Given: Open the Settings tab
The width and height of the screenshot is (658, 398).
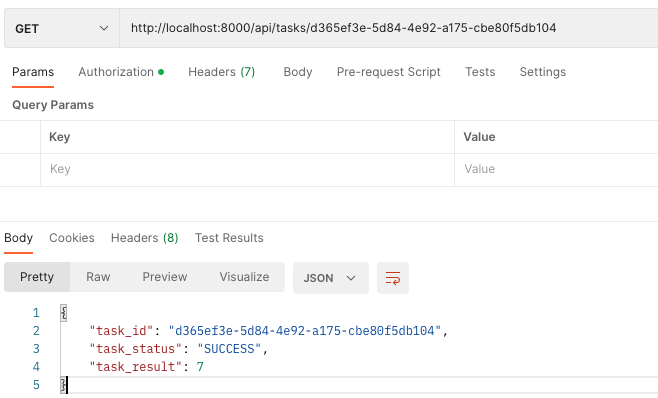Looking at the screenshot, I should pos(543,72).
